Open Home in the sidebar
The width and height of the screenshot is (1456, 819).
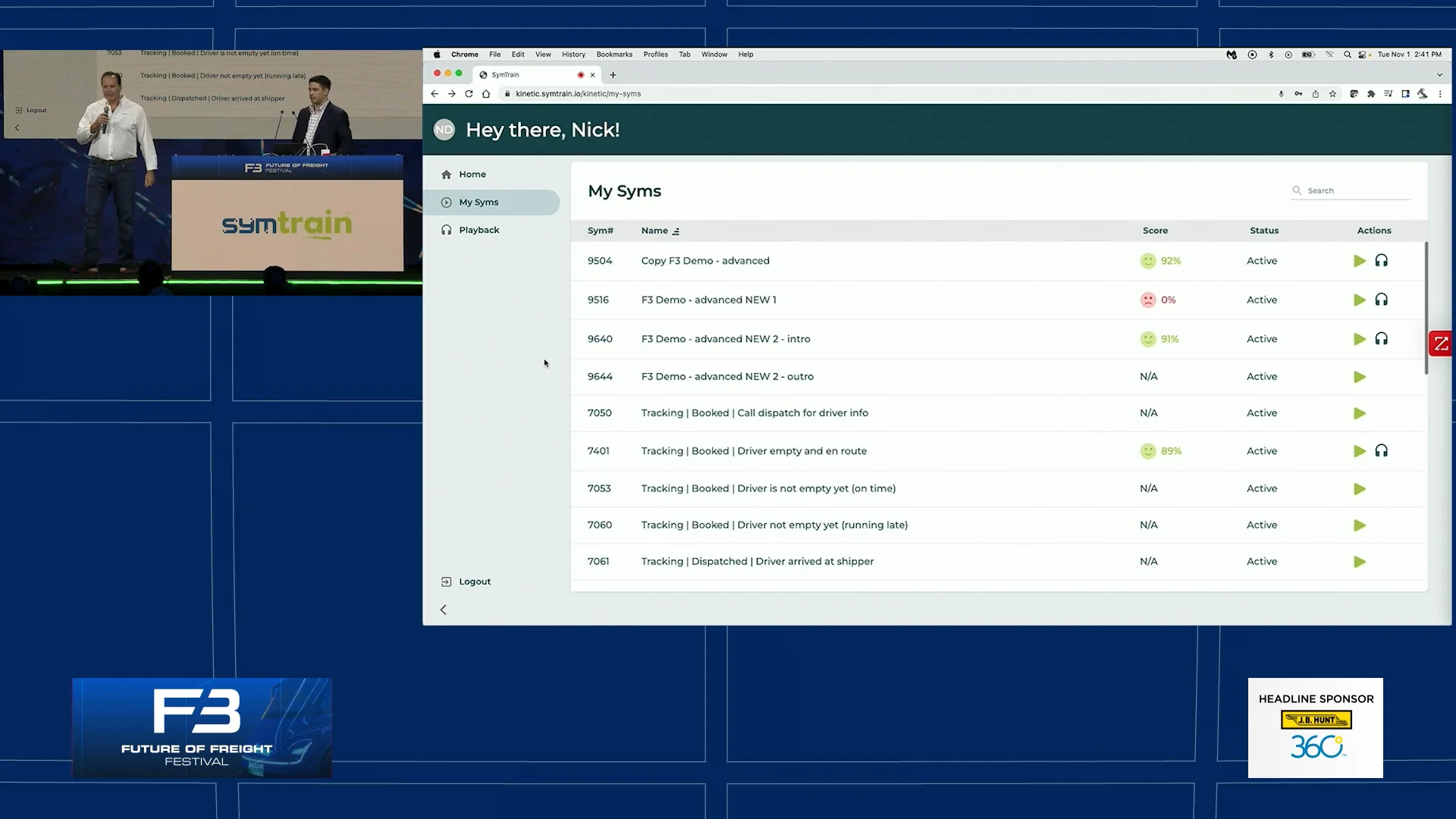(x=491, y=174)
